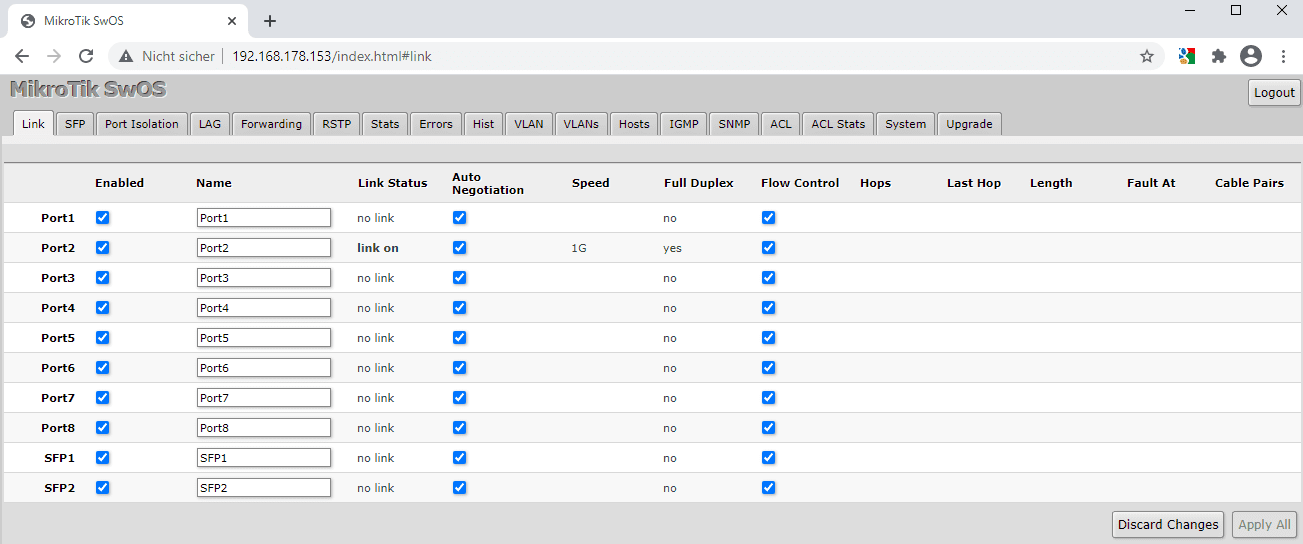The height and width of the screenshot is (544, 1303).
Task: Click the 'Nicht sicher' security warning icon
Action: (x=126, y=57)
